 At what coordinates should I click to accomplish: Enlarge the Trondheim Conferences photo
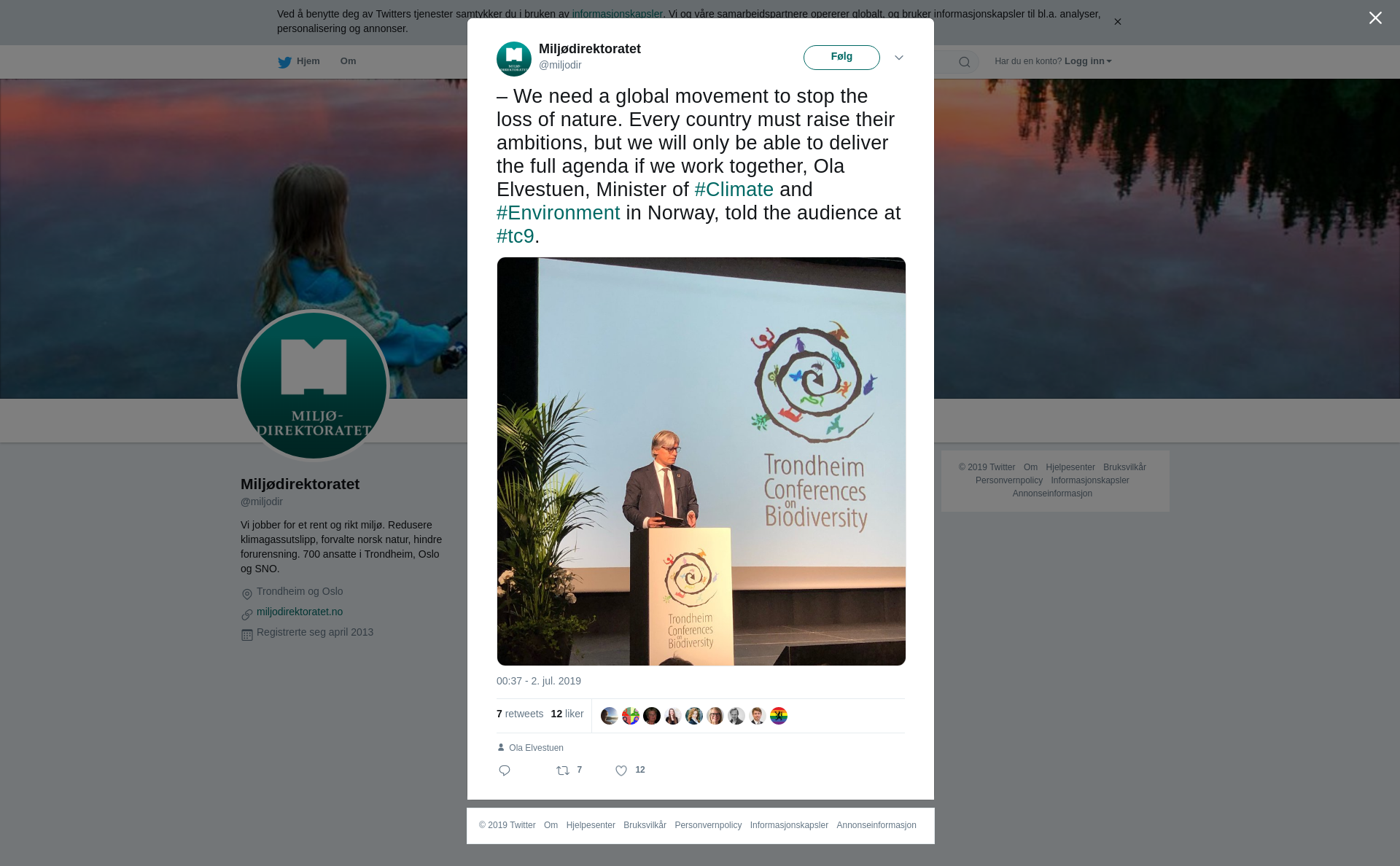point(701,461)
